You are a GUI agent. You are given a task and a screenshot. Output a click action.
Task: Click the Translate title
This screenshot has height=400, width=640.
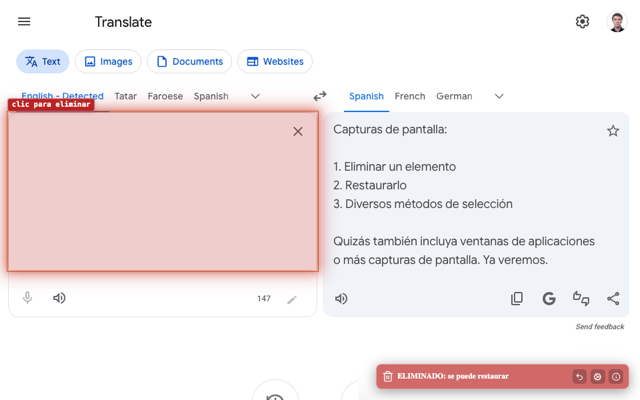(123, 22)
